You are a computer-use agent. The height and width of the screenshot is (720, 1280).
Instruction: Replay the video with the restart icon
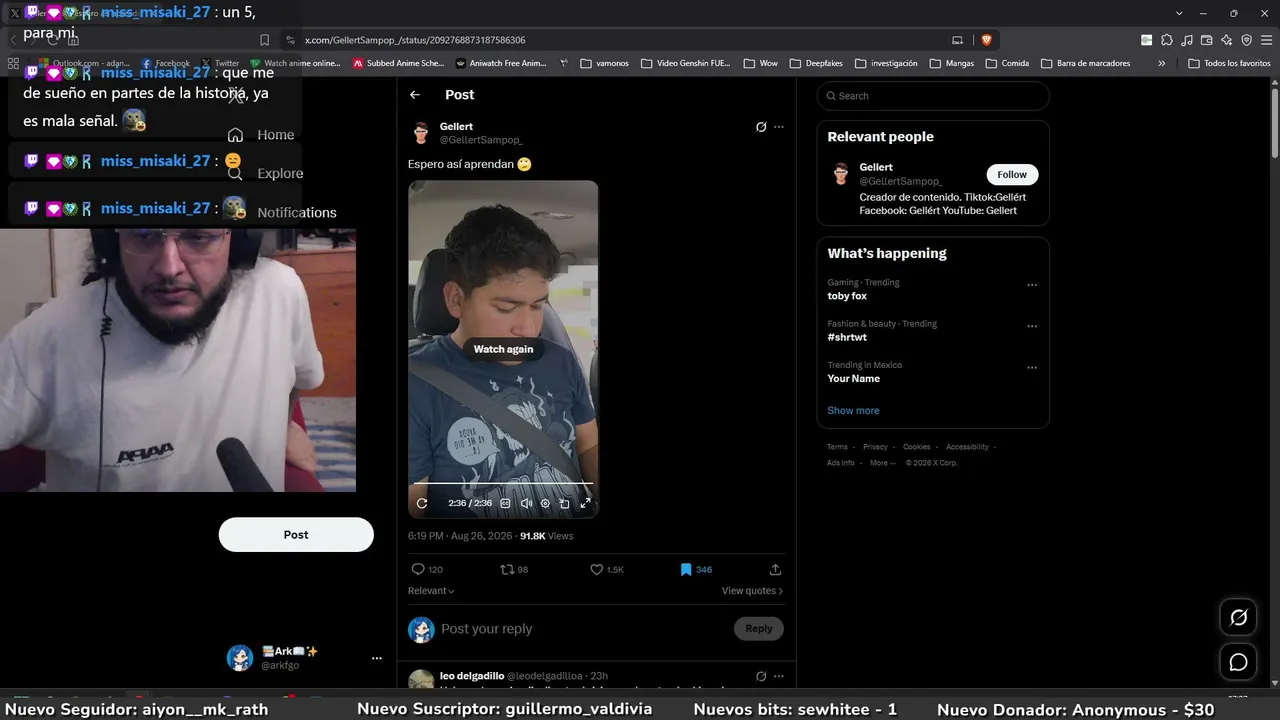coord(422,503)
